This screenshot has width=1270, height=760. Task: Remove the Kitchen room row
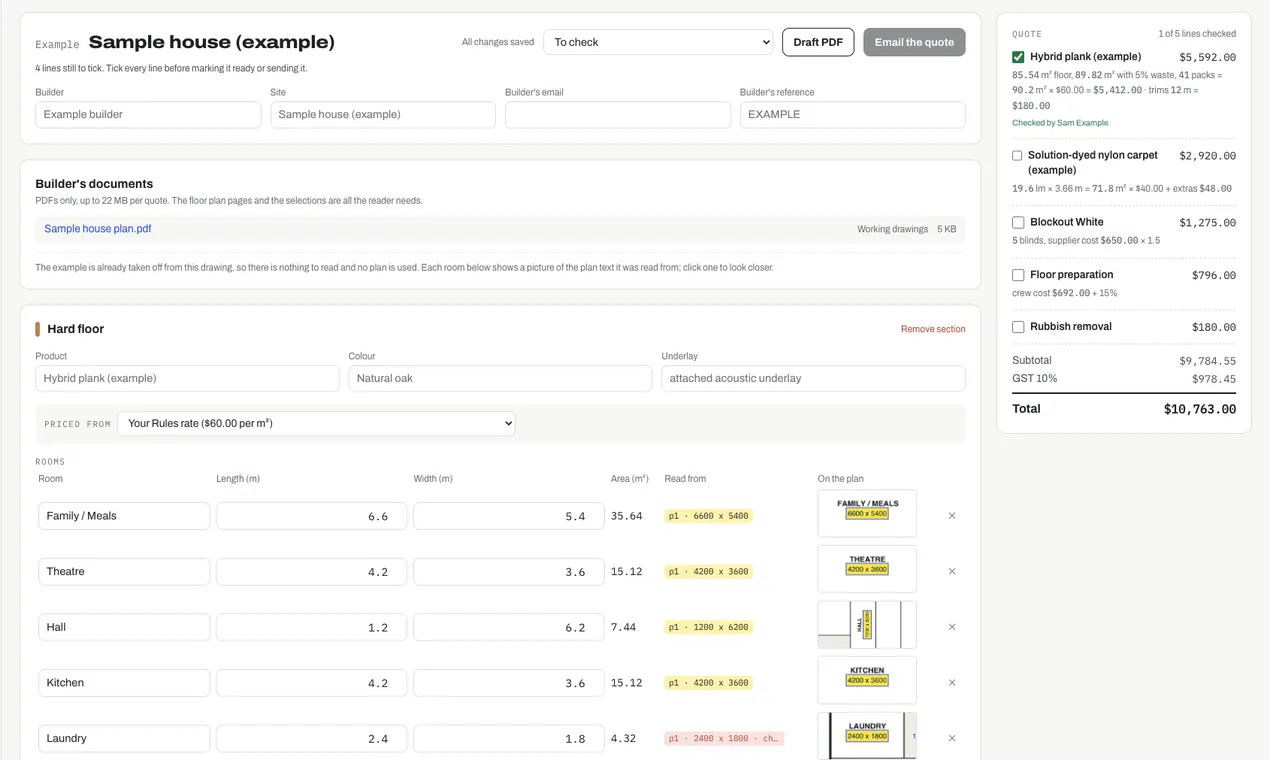point(951,683)
